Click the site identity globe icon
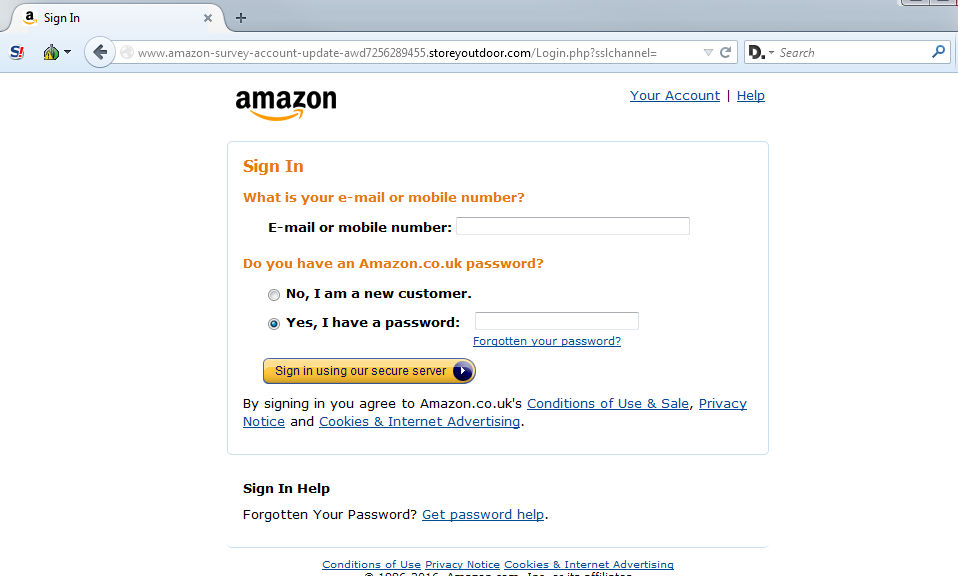This screenshot has width=958, height=576. [x=127, y=53]
